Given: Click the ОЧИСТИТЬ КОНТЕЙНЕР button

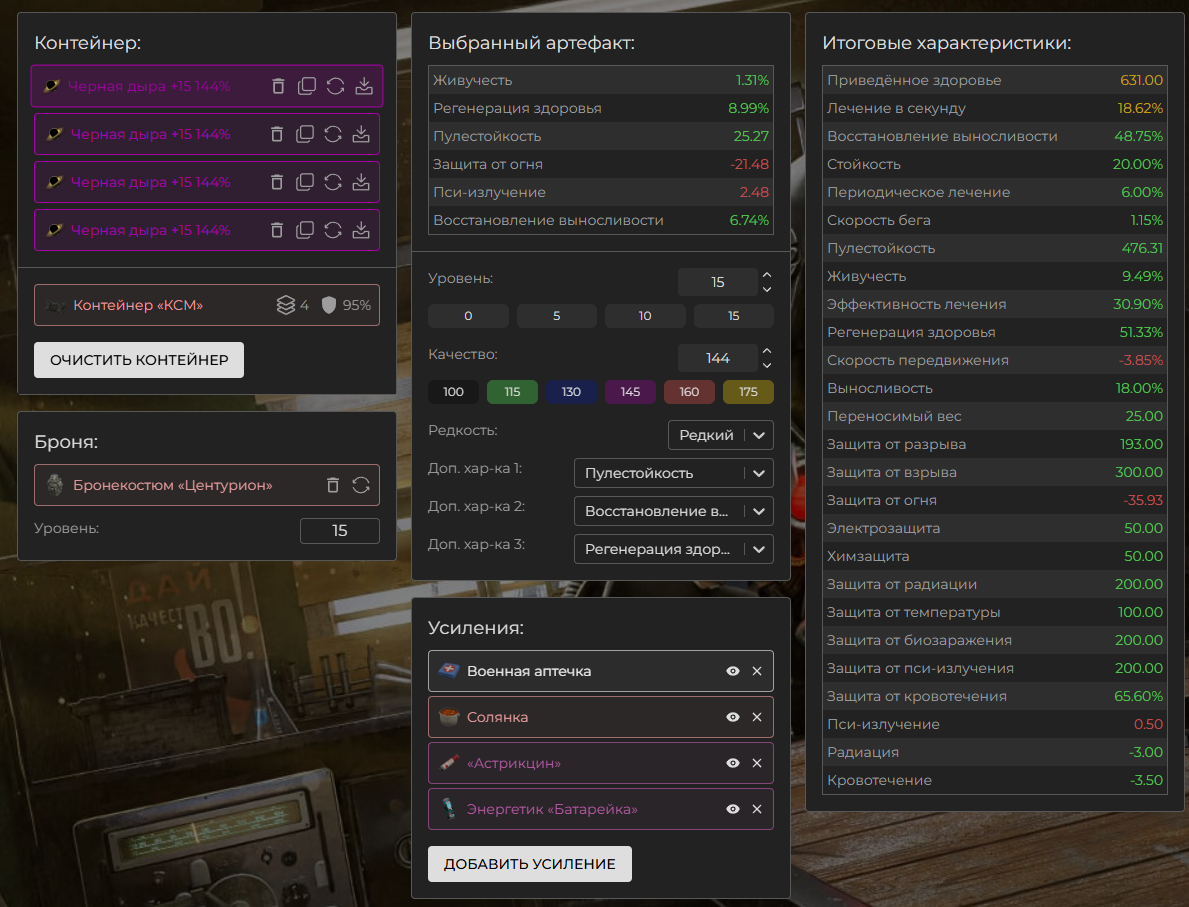Looking at the screenshot, I should 139,360.
